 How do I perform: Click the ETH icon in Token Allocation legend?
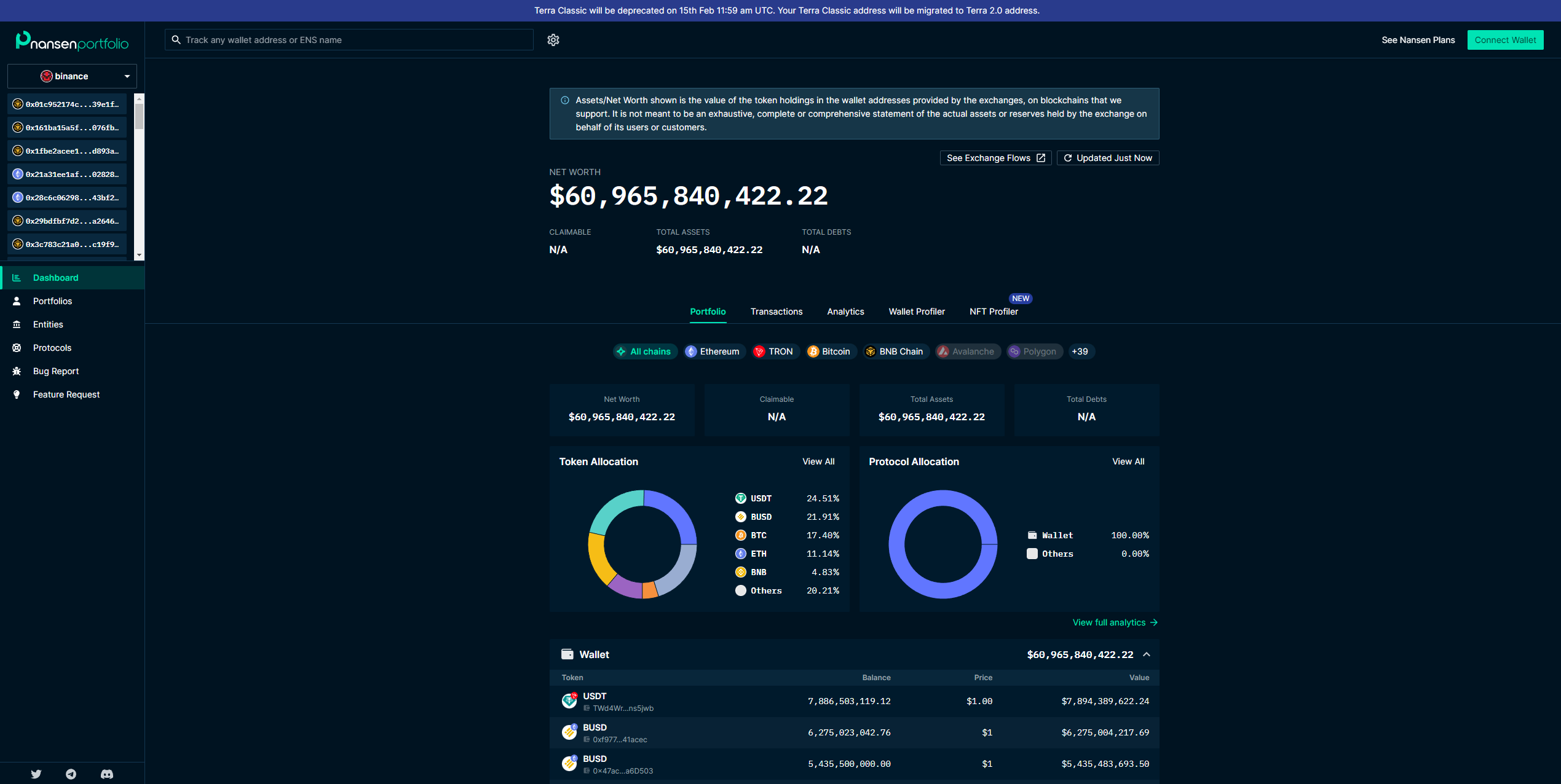(741, 554)
